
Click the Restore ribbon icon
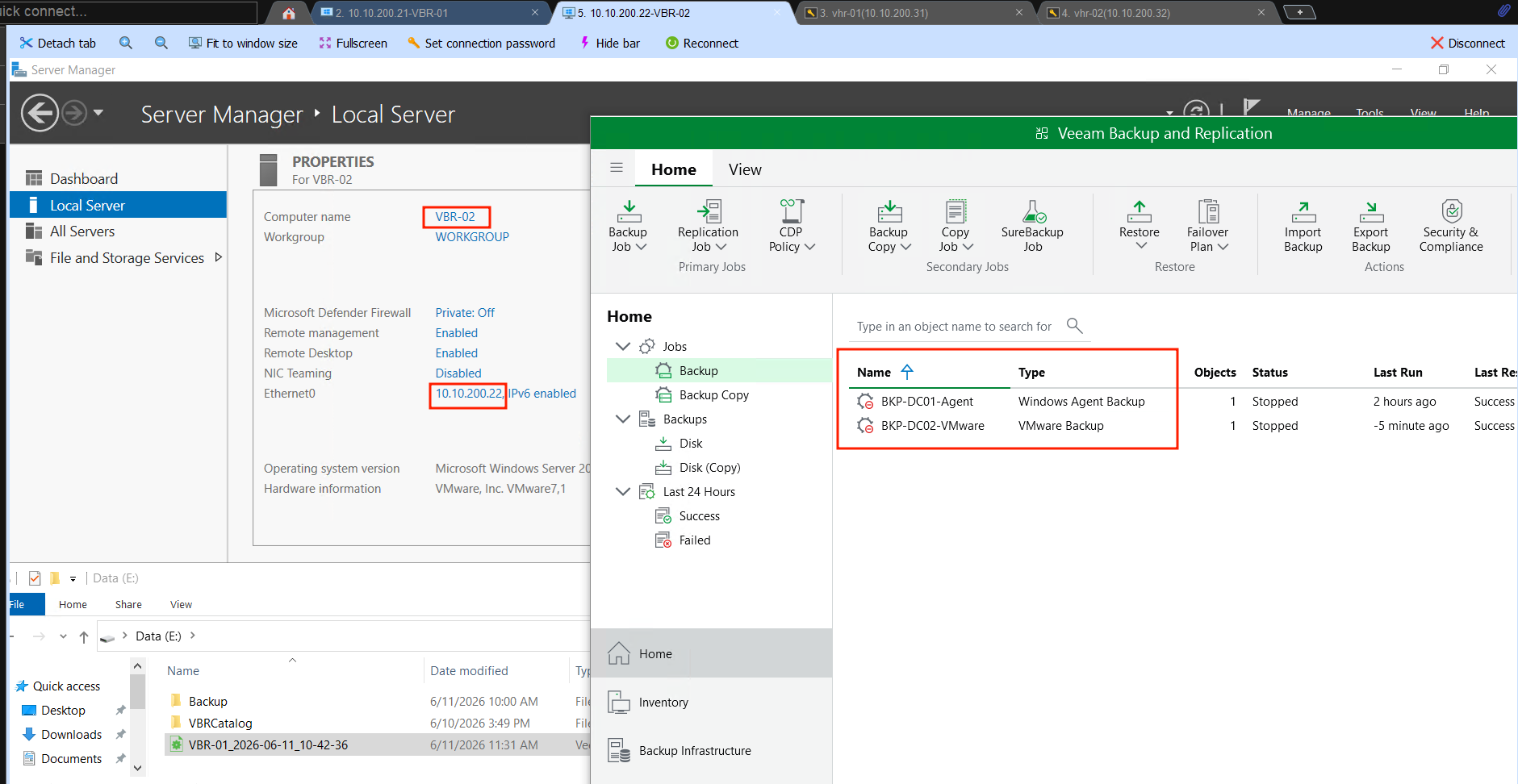[1140, 211]
